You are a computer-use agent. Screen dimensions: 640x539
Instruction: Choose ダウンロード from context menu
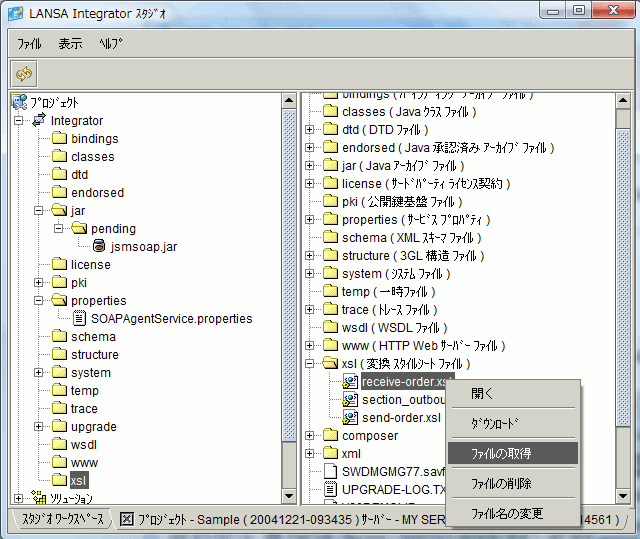(513, 424)
